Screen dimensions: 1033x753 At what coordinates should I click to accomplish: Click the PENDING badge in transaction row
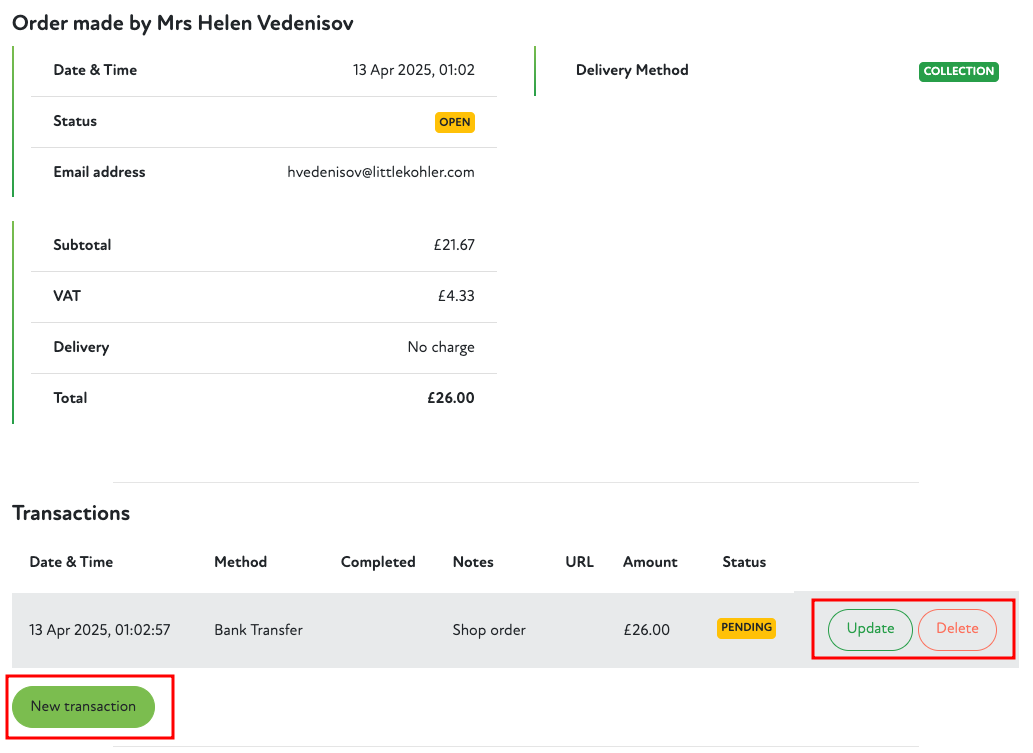click(746, 628)
